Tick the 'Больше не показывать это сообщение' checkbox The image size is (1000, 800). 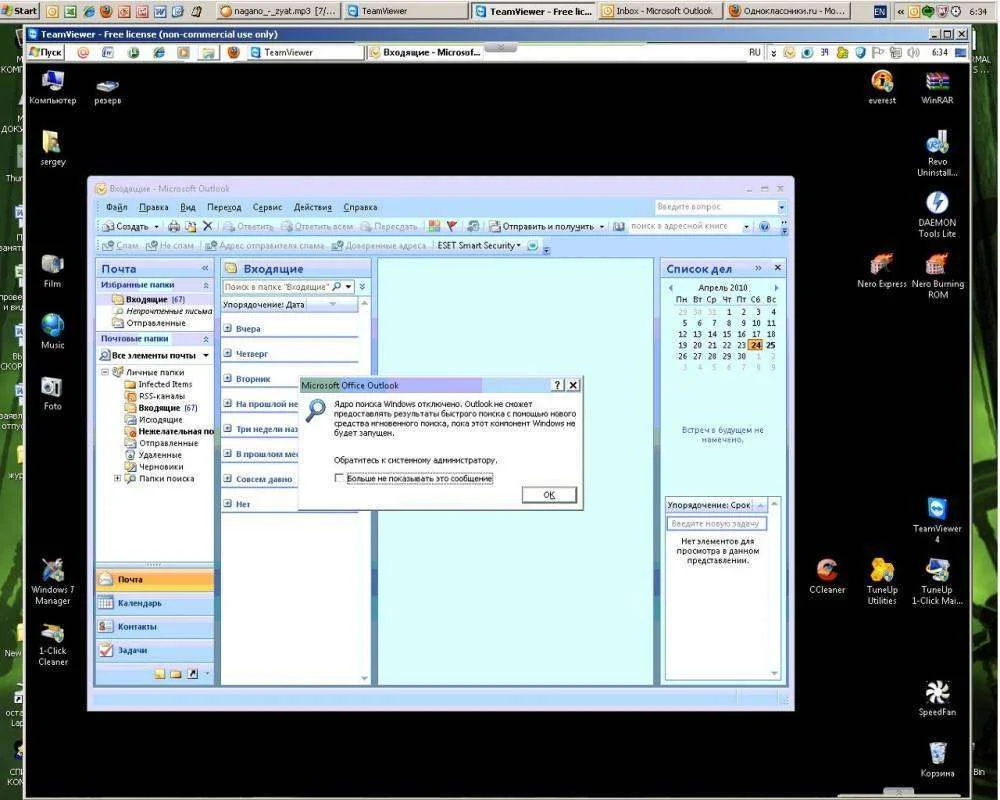pos(339,478)
